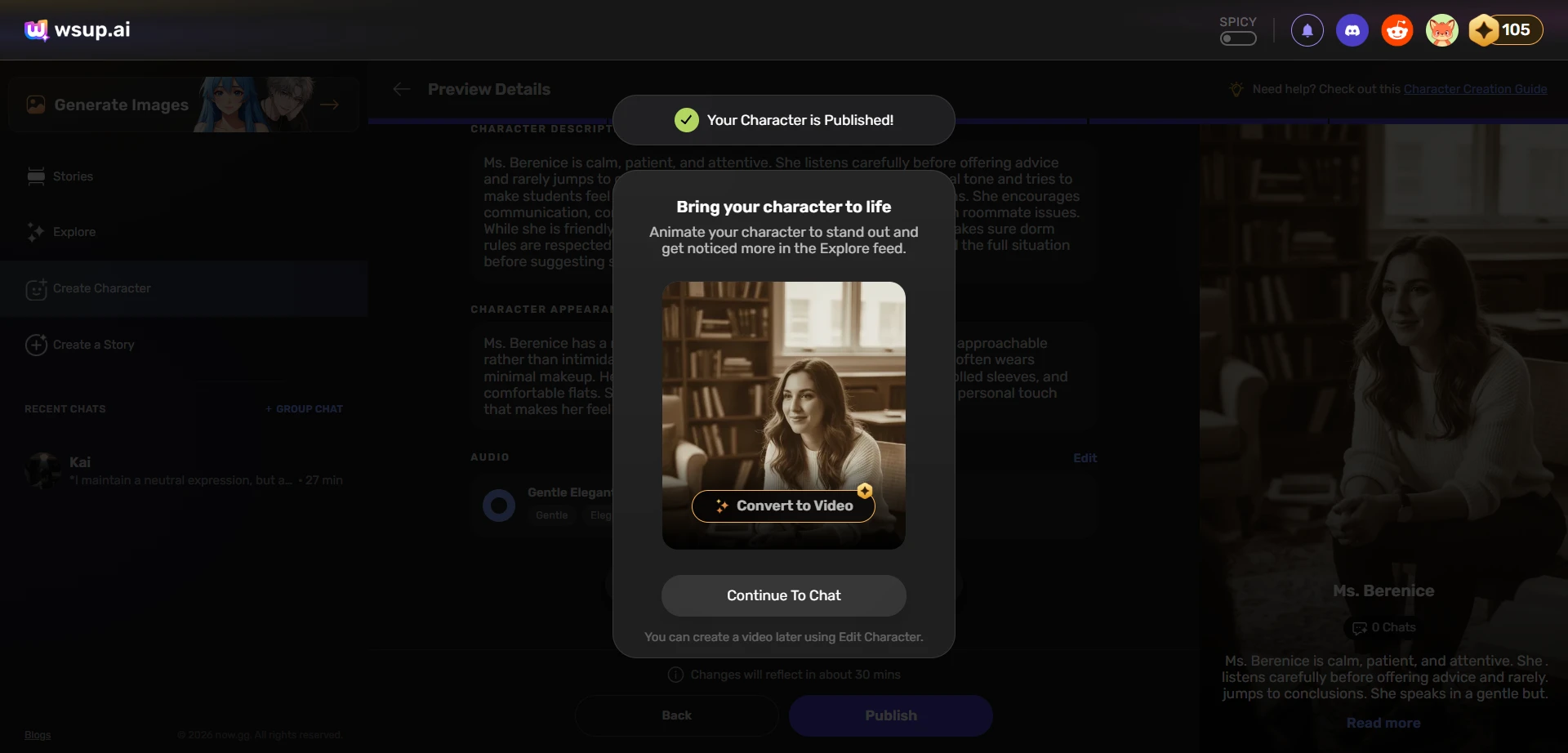Viewport: 1568px width, 753px height.
Task: Click the 105 credits badge
Action: pos(1505,30)
